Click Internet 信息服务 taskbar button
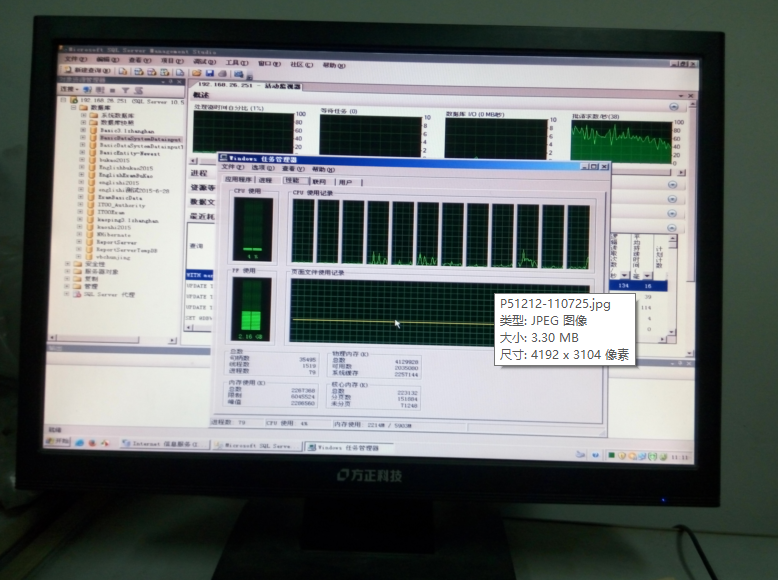Image resolution: width=778 pixels, height=580 pixels. click(165, 444)
